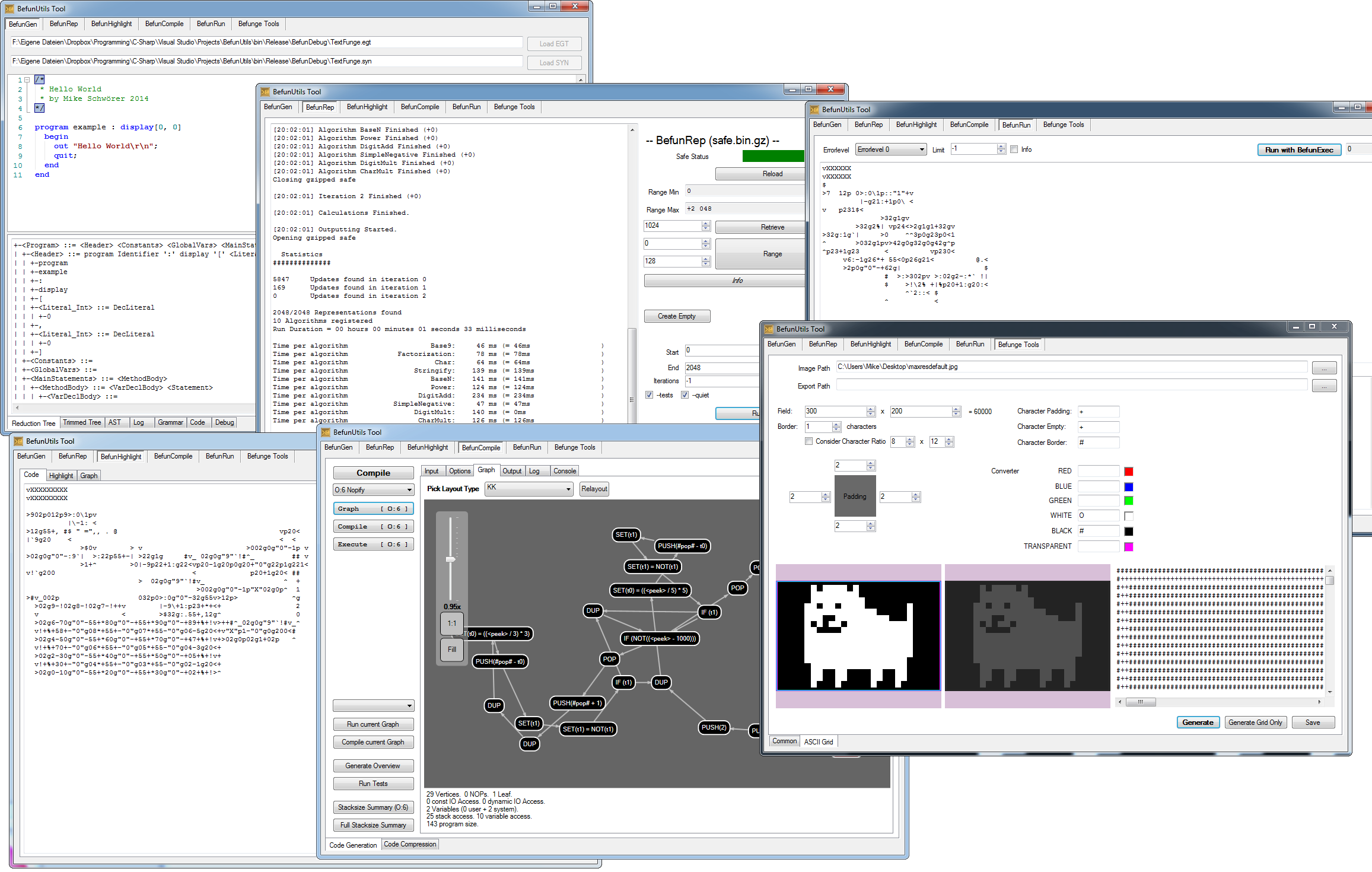Click the IF (NOT((<peek> - 1000))) graph node
This screenshot has width=1372, height=872.
(x=660, y=639)
